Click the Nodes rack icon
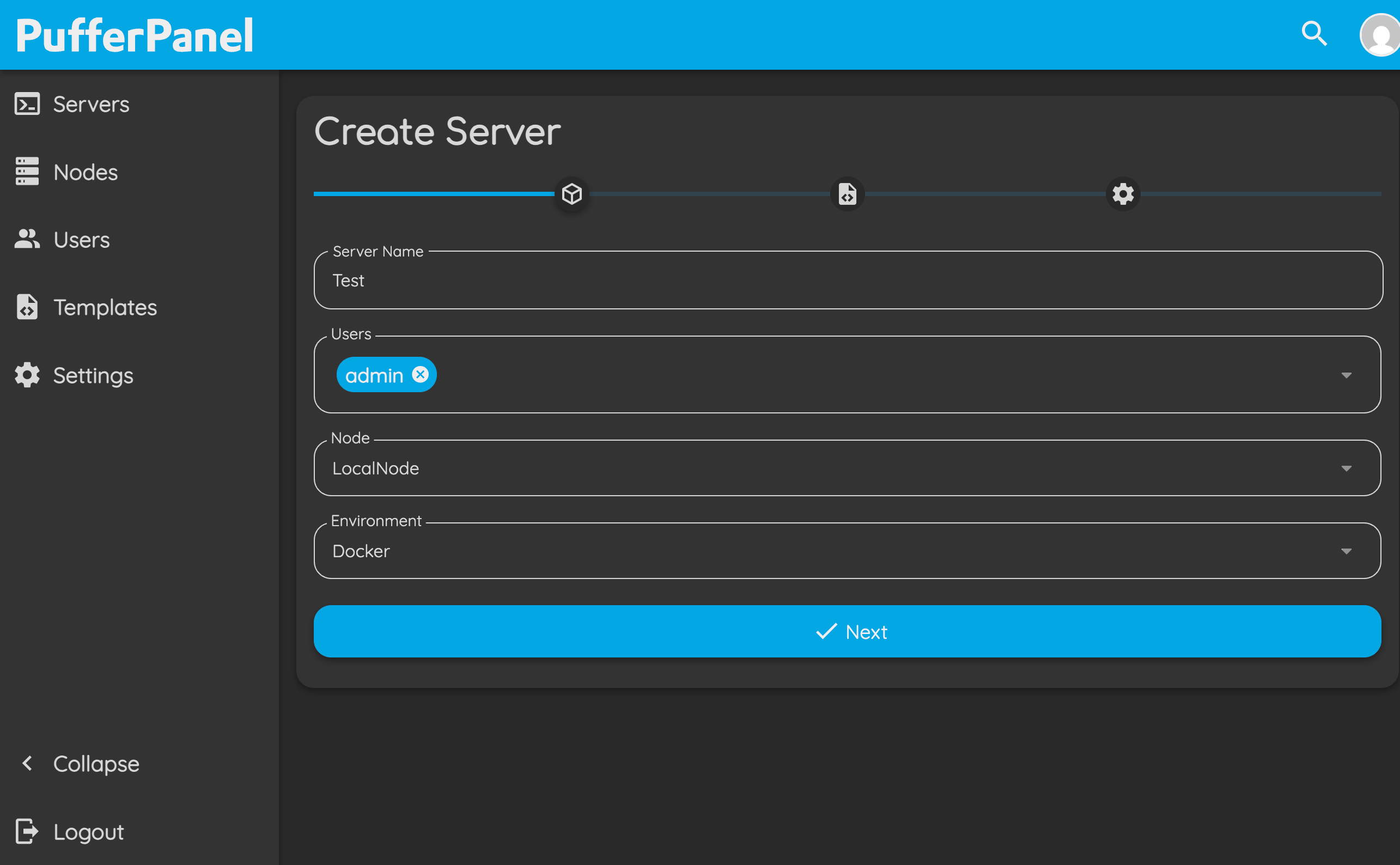 27,172
